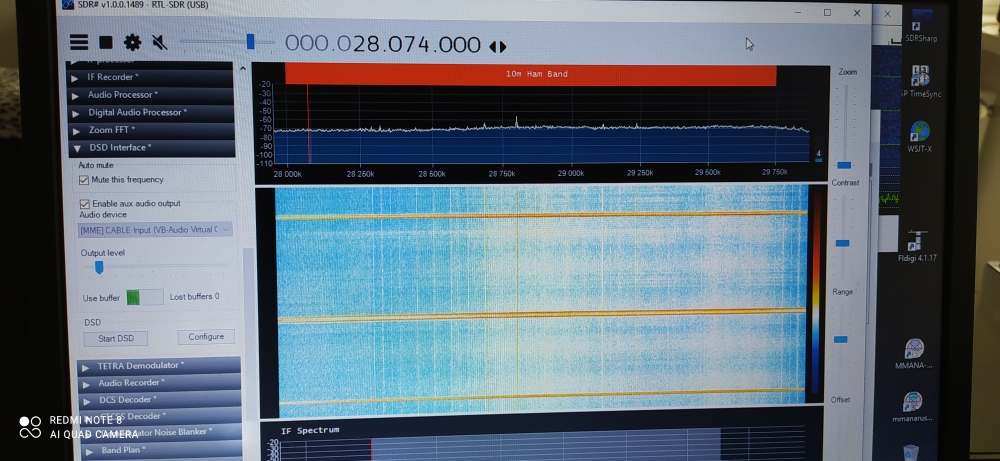This screenshot has height=461, width=1000.
Task: Click the Output level slider handle
Action: click(98, 267)
